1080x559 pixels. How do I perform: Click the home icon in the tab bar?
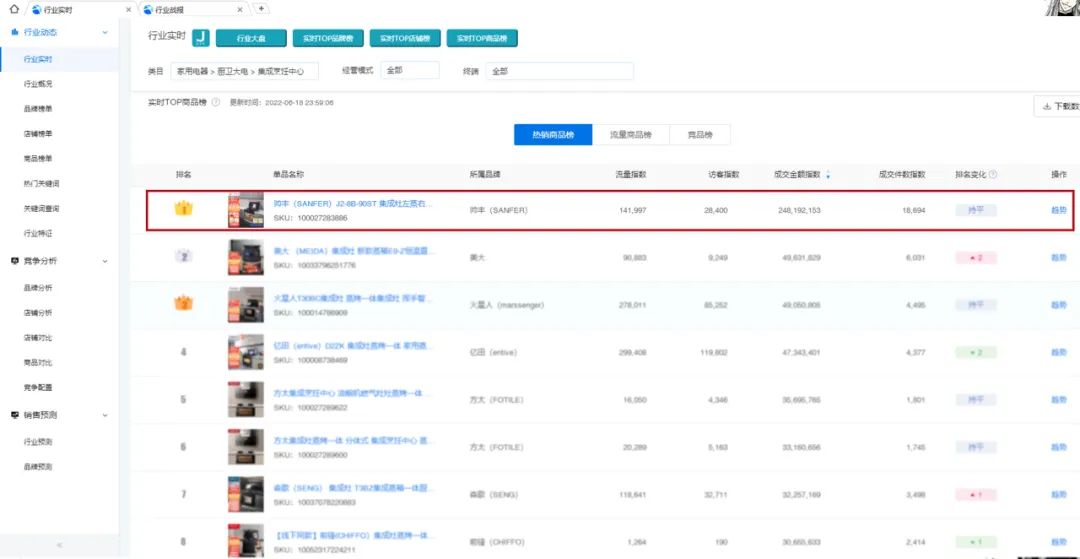tap(13, 9)
